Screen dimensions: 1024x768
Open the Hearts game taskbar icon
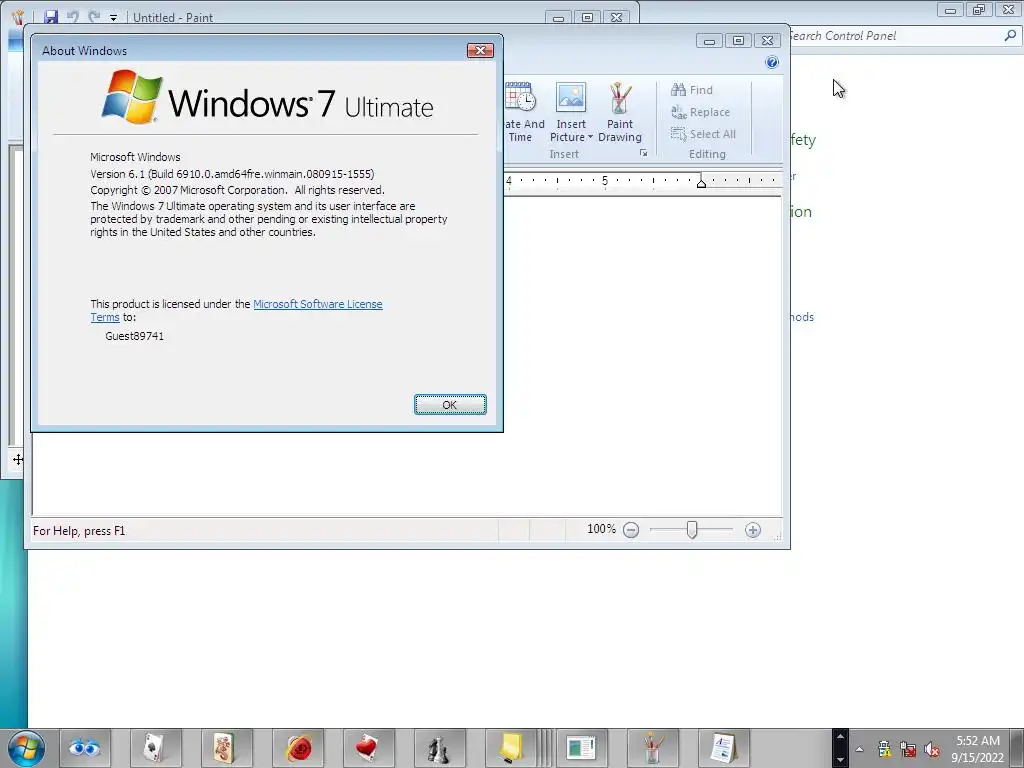pyautogui.click(x=368, y=748)
